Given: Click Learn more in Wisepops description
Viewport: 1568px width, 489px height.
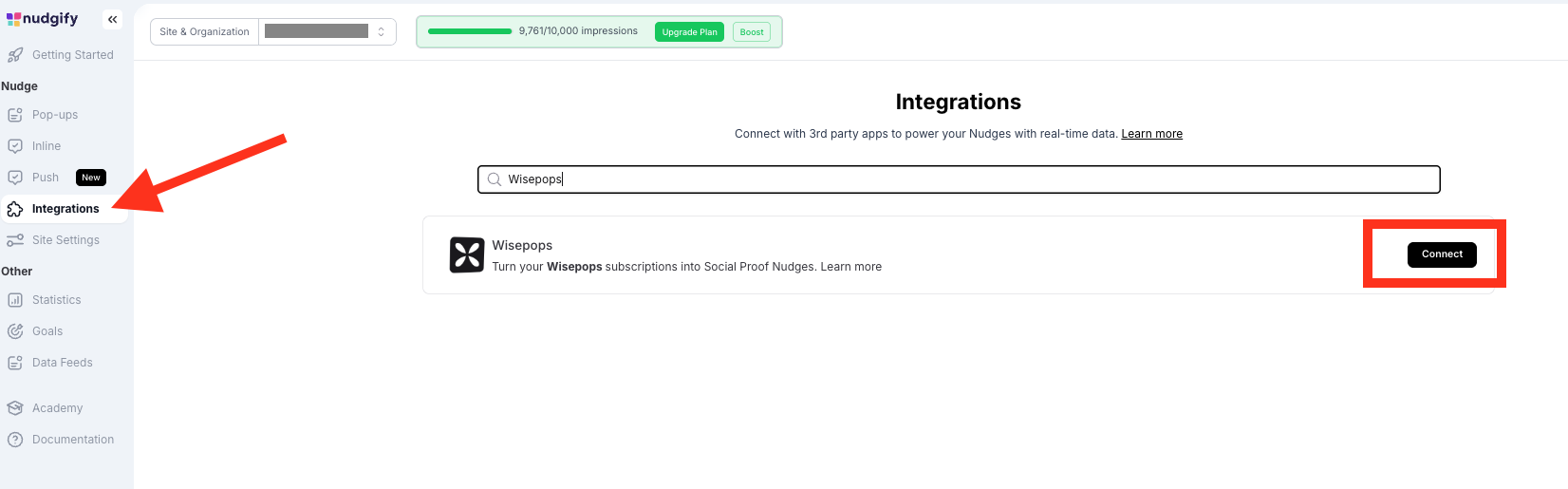Looking at the screenshot, I should 851,267.
